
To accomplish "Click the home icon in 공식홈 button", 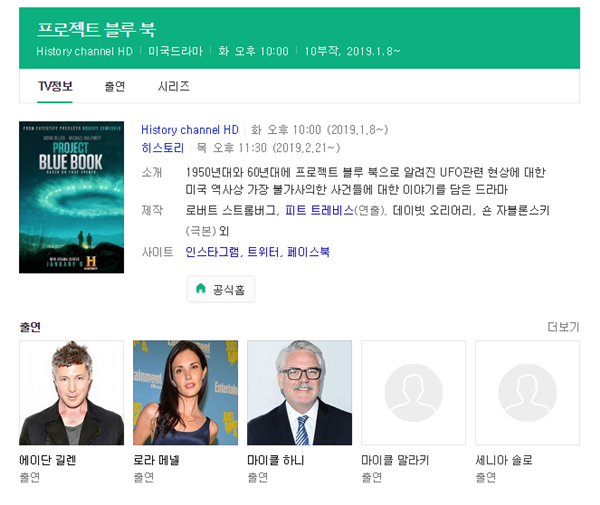I will 201,288.
